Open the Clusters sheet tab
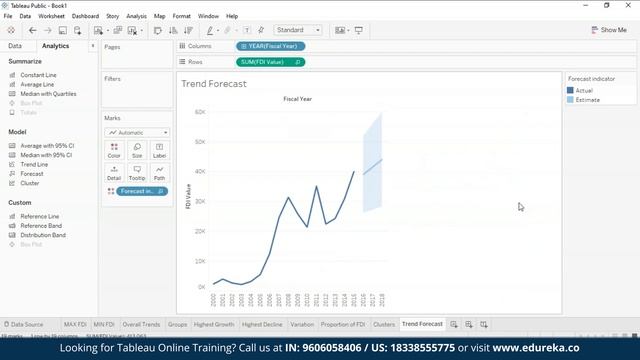Viewport: 640px width, 360px height. click(384, 324)
